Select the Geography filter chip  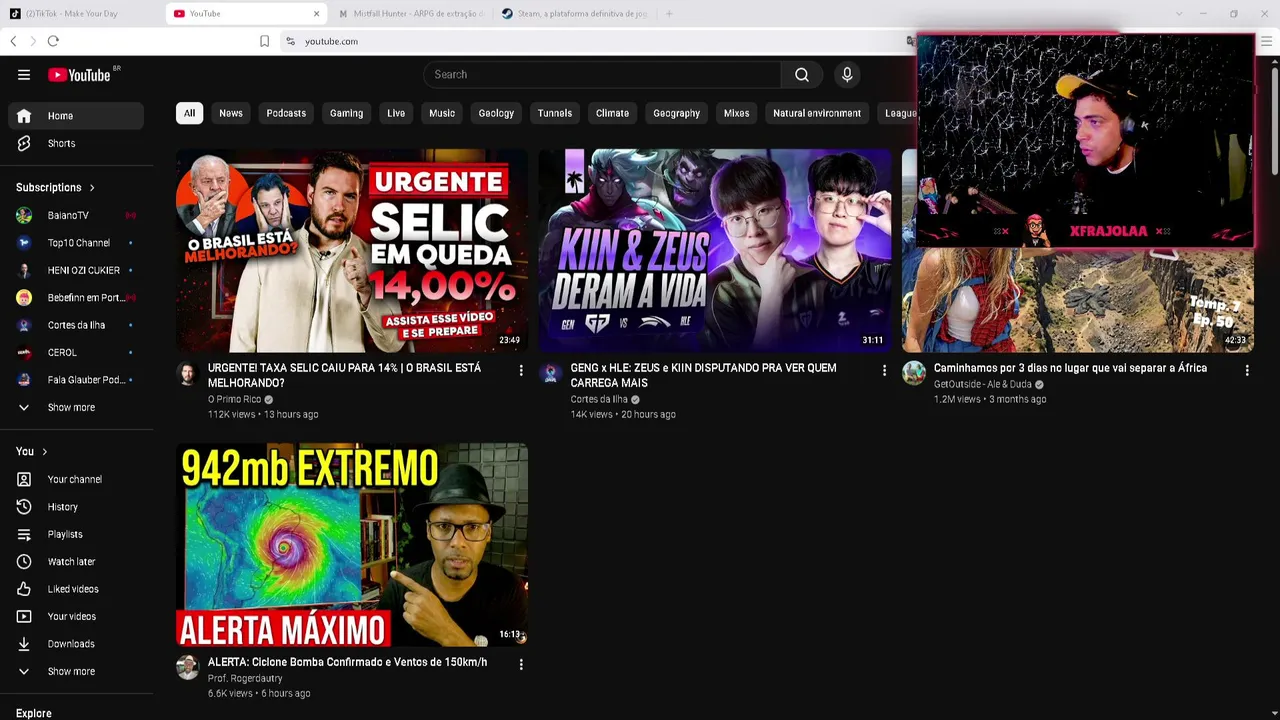(x=677, y=113)
